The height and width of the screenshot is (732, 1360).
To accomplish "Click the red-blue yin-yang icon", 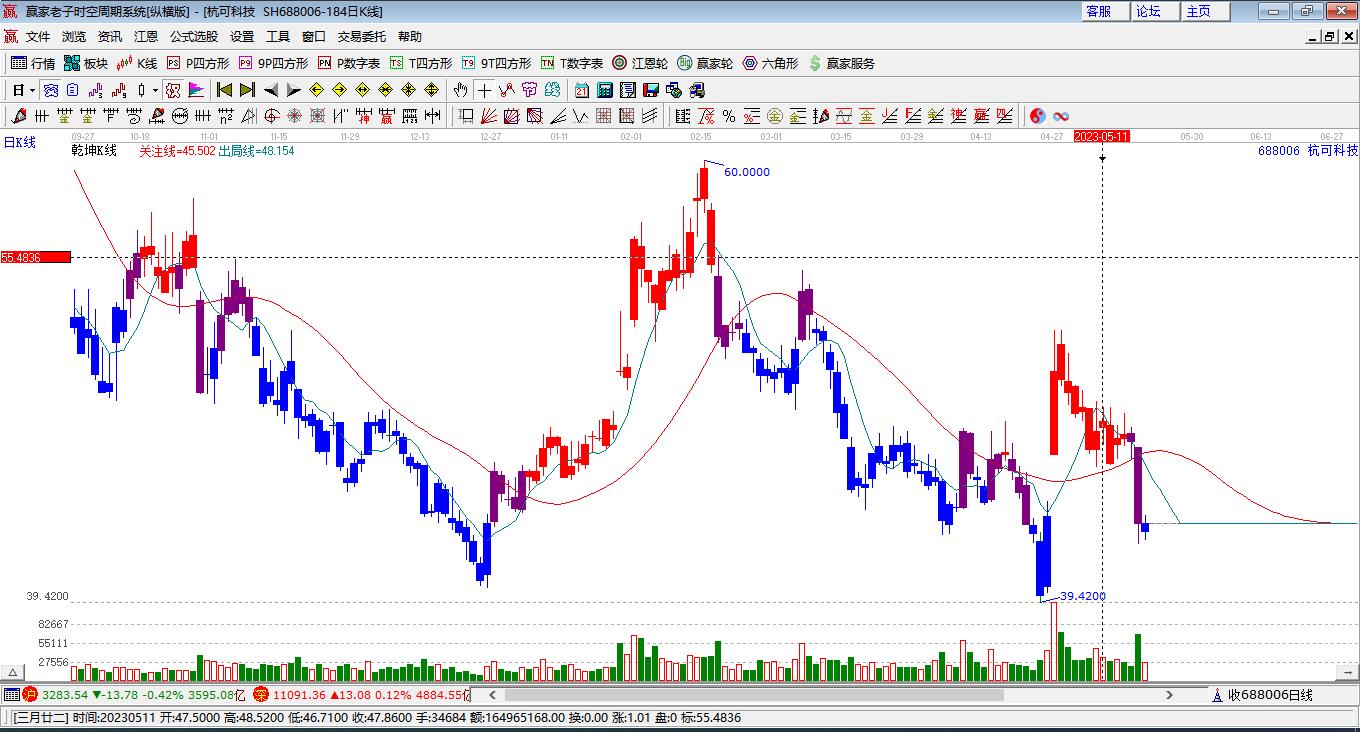I will click(x=1038, y=116).
